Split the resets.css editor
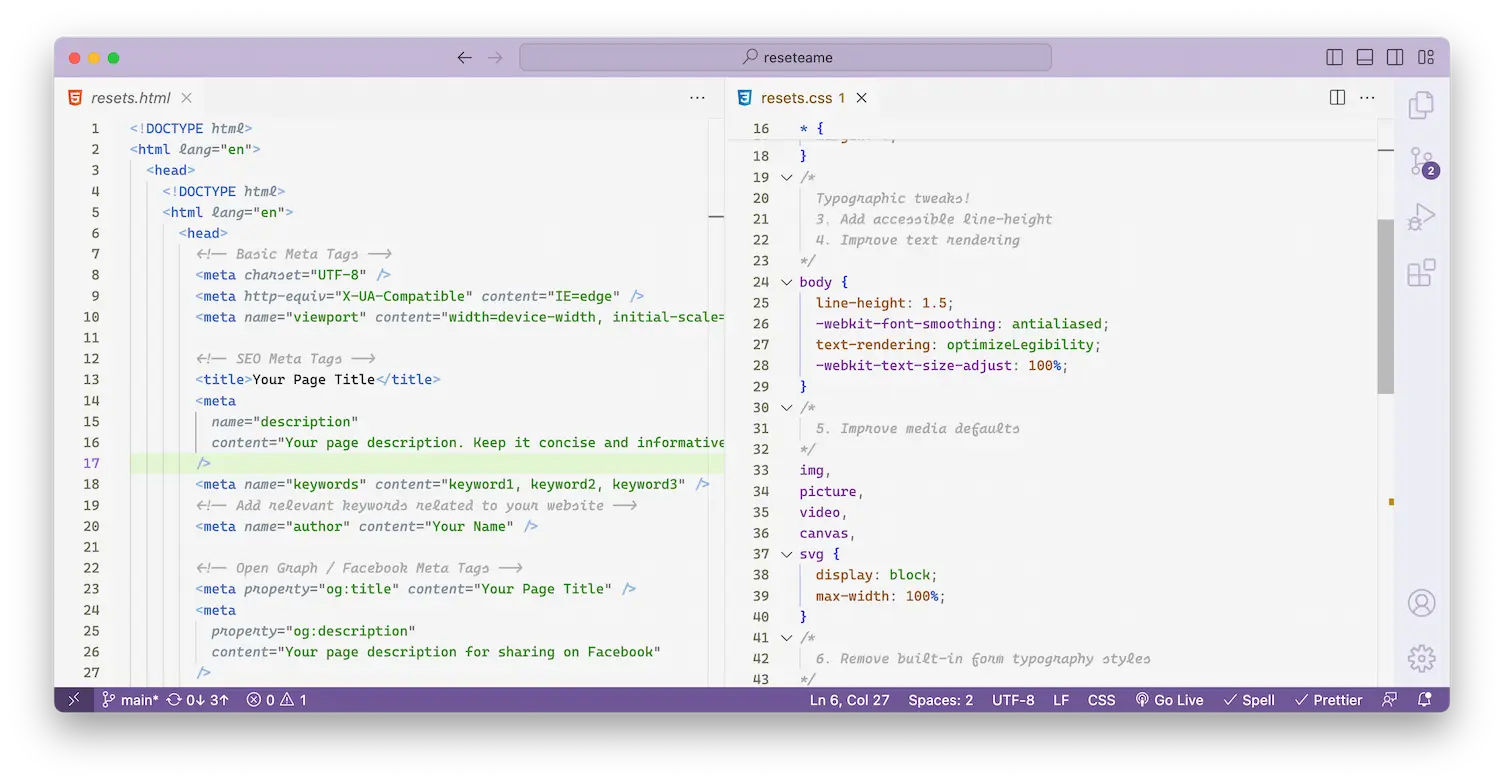 1337,97
